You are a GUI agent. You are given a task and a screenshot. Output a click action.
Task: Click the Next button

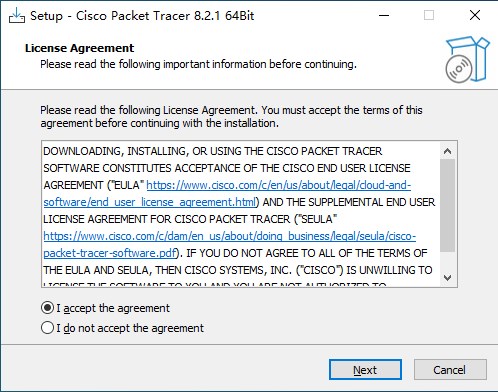365,370
